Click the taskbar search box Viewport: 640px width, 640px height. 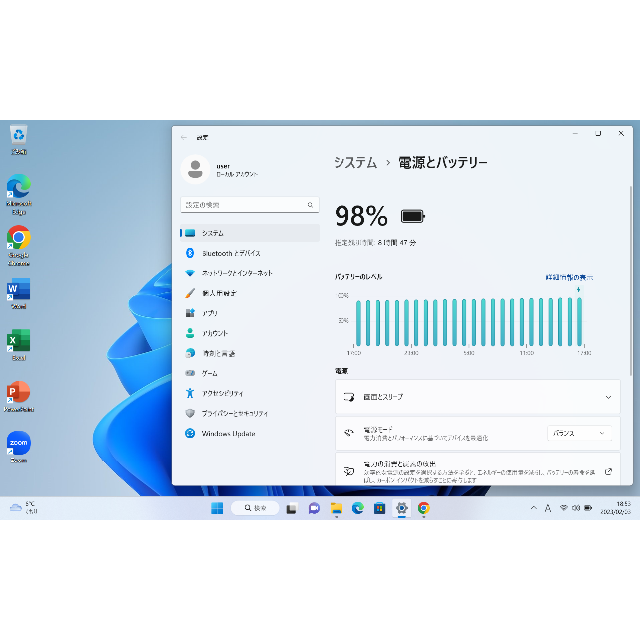coord(255,508)
